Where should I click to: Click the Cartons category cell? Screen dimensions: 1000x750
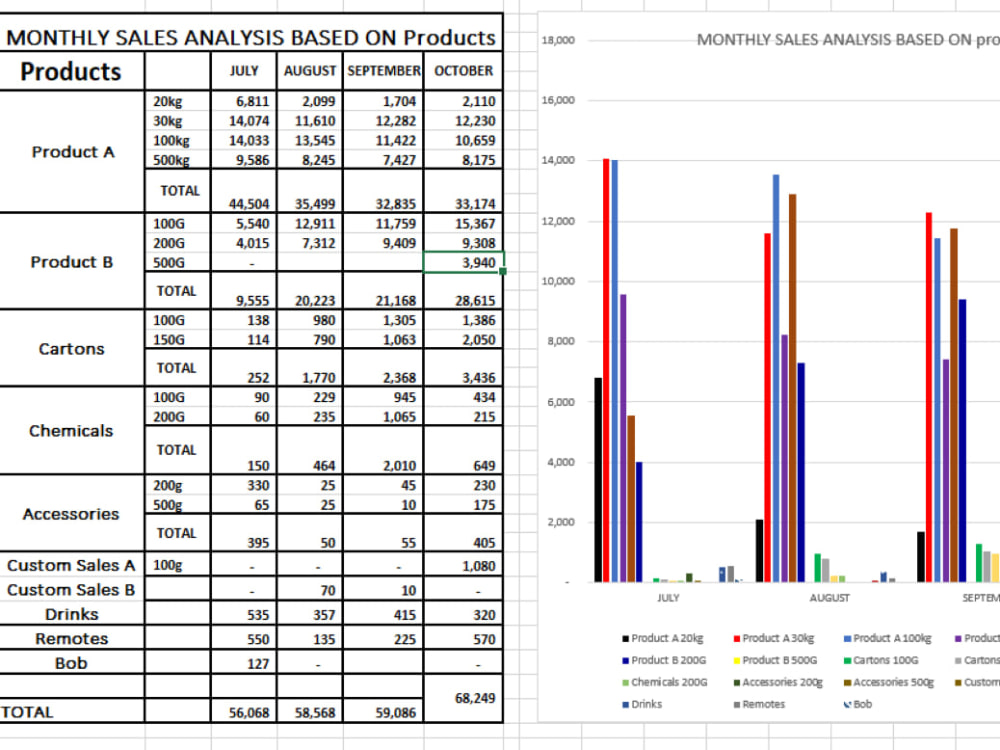(x=72, y=348)
